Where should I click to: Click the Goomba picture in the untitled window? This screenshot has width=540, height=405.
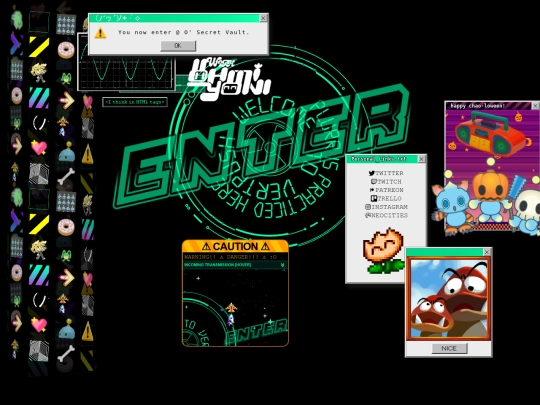[449, 299]
